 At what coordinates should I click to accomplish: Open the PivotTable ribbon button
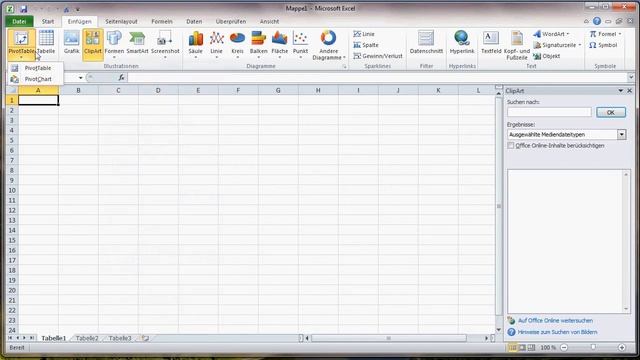(x=21, y=44)
